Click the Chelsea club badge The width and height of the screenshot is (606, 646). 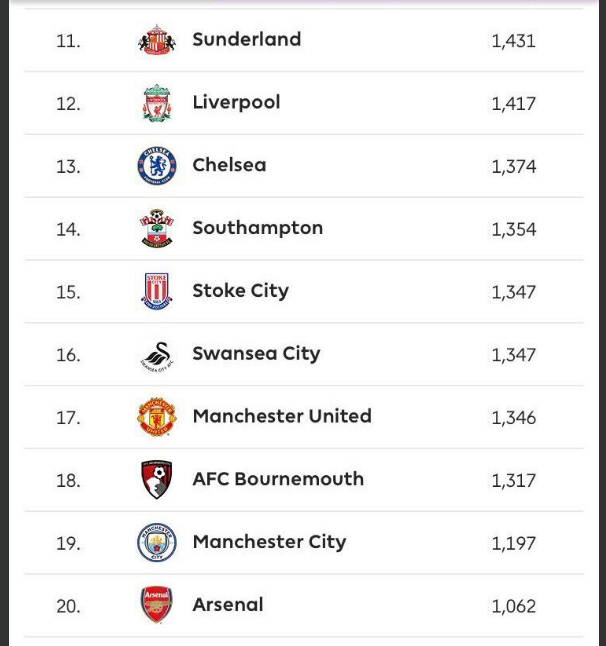click(x=157, y=166)
